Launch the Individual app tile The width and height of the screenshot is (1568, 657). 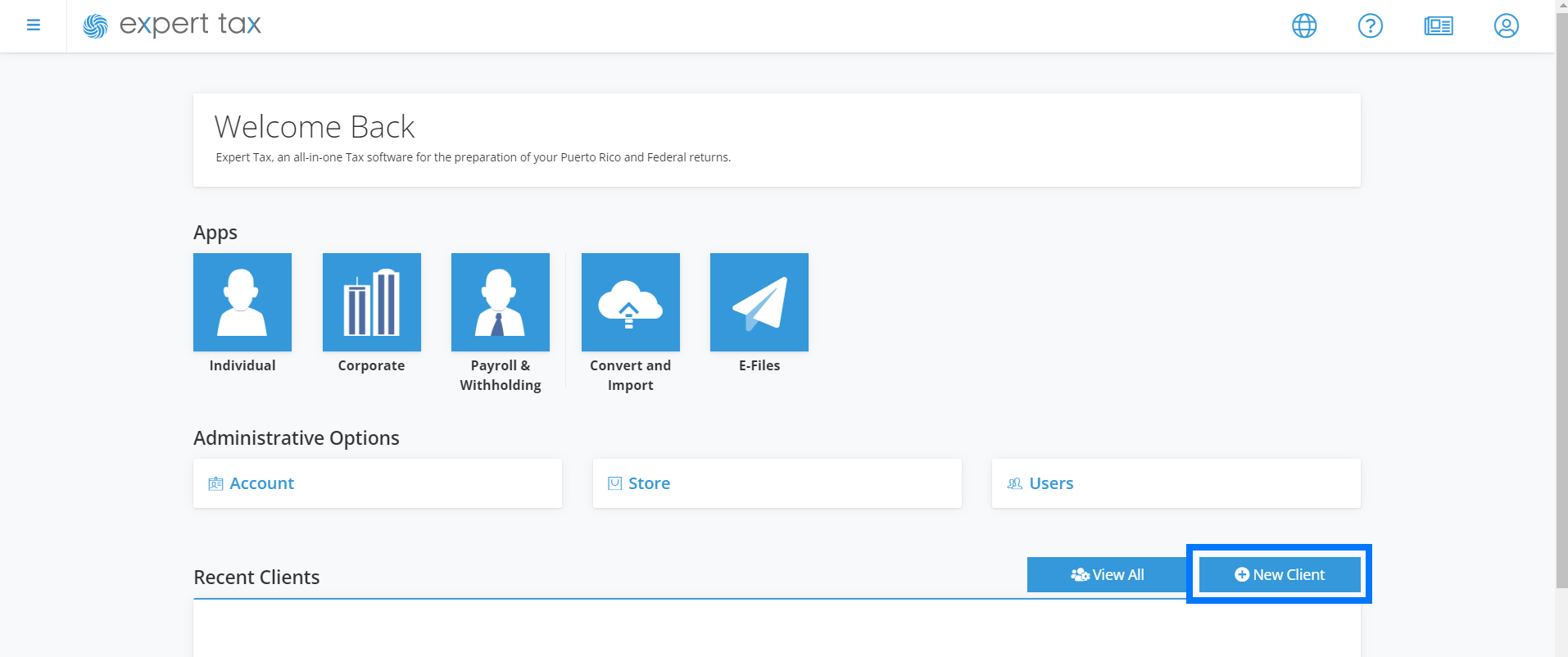click(x=242, y=302)
